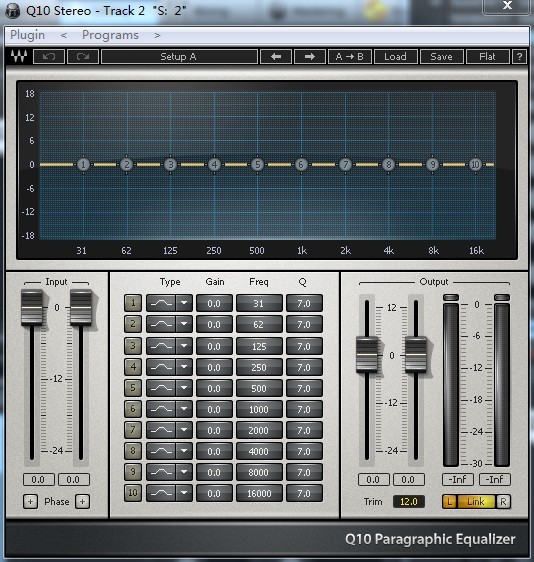Open band 8 filter type dropdown
The height and width of the screenshot is (562, 534).
pyautogui.click(x=184, y=451)
